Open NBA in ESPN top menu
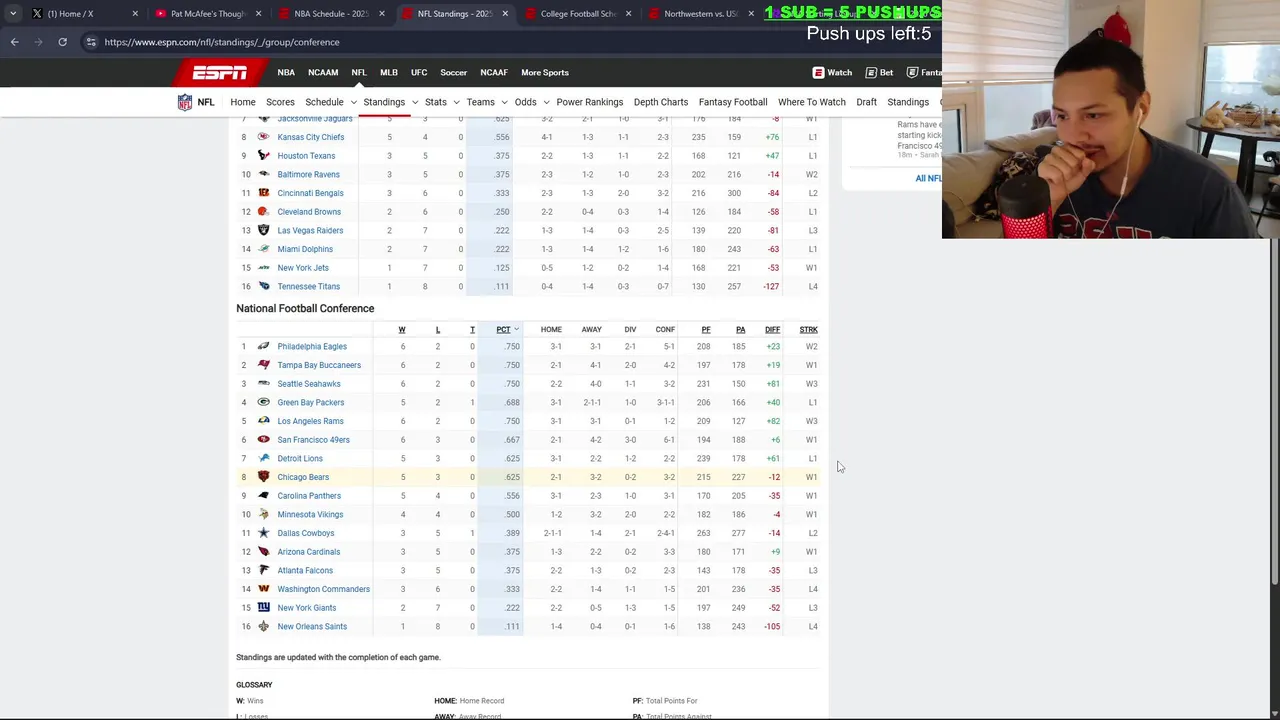Screen dimensions: 1280x720 tap(286, 73)
